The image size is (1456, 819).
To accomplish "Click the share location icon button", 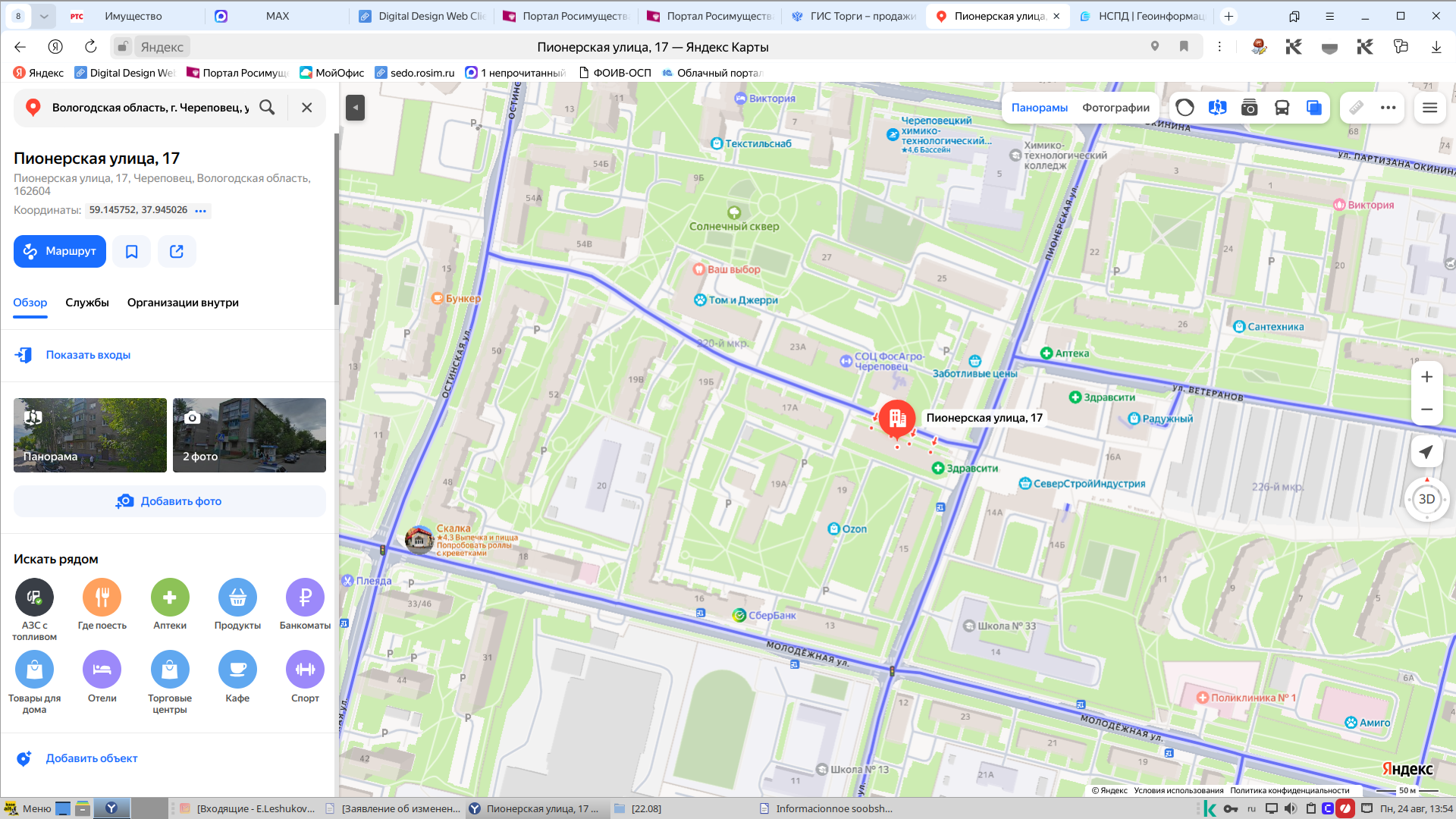I will pos(177,251).
